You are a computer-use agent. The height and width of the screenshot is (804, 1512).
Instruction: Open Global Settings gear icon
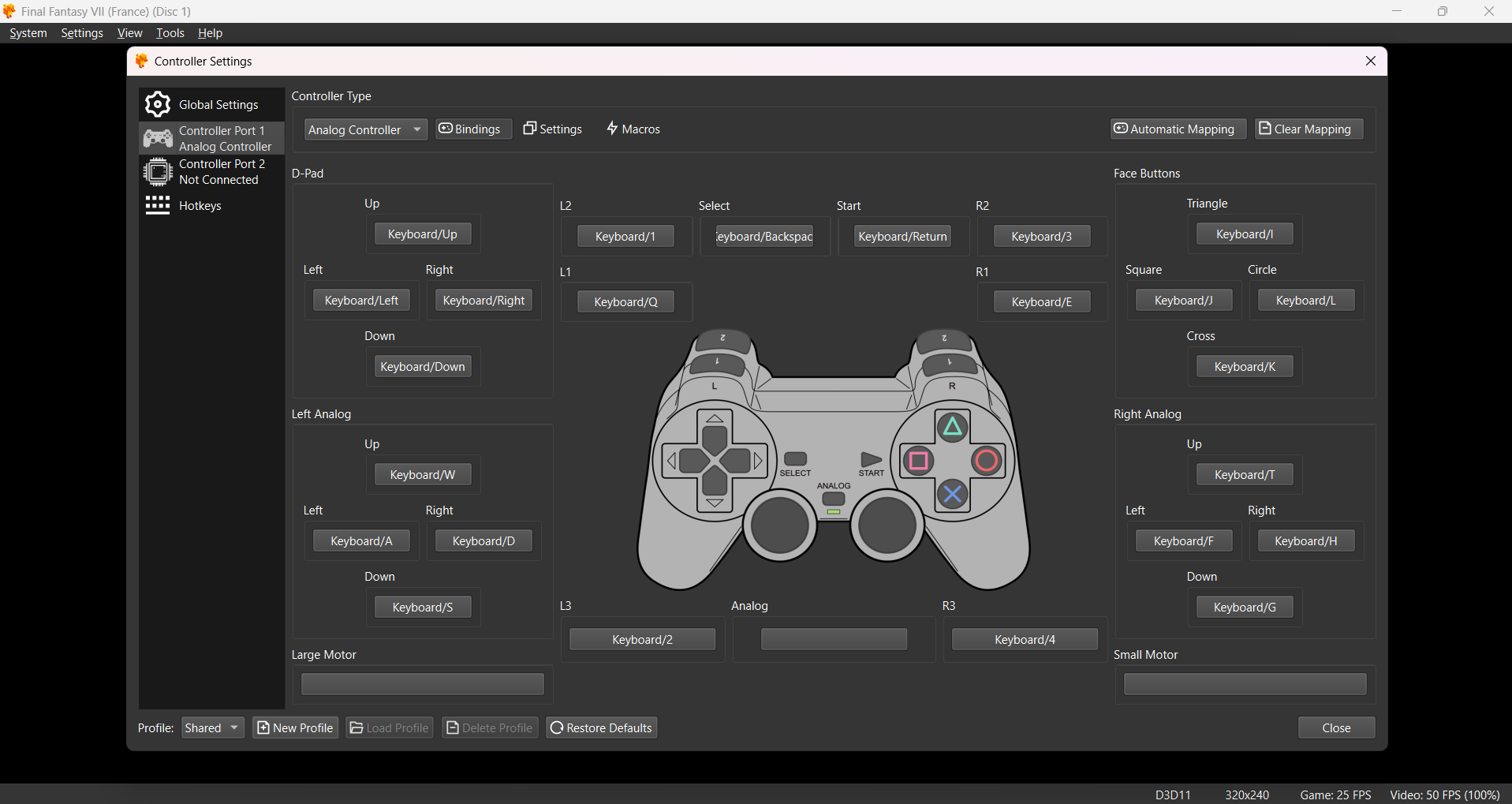158,104
